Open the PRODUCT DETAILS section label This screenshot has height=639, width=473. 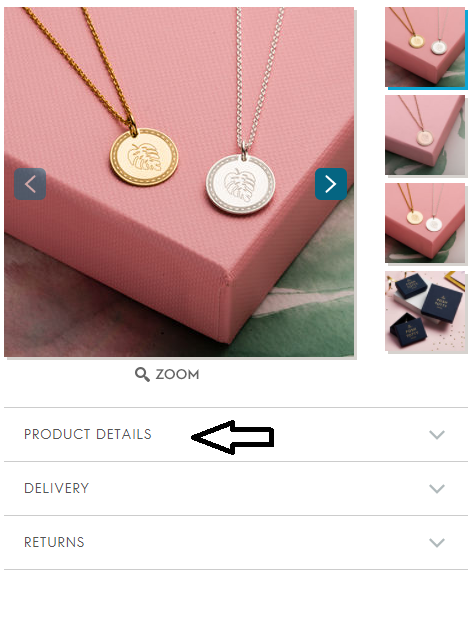(x=88, y=434)
